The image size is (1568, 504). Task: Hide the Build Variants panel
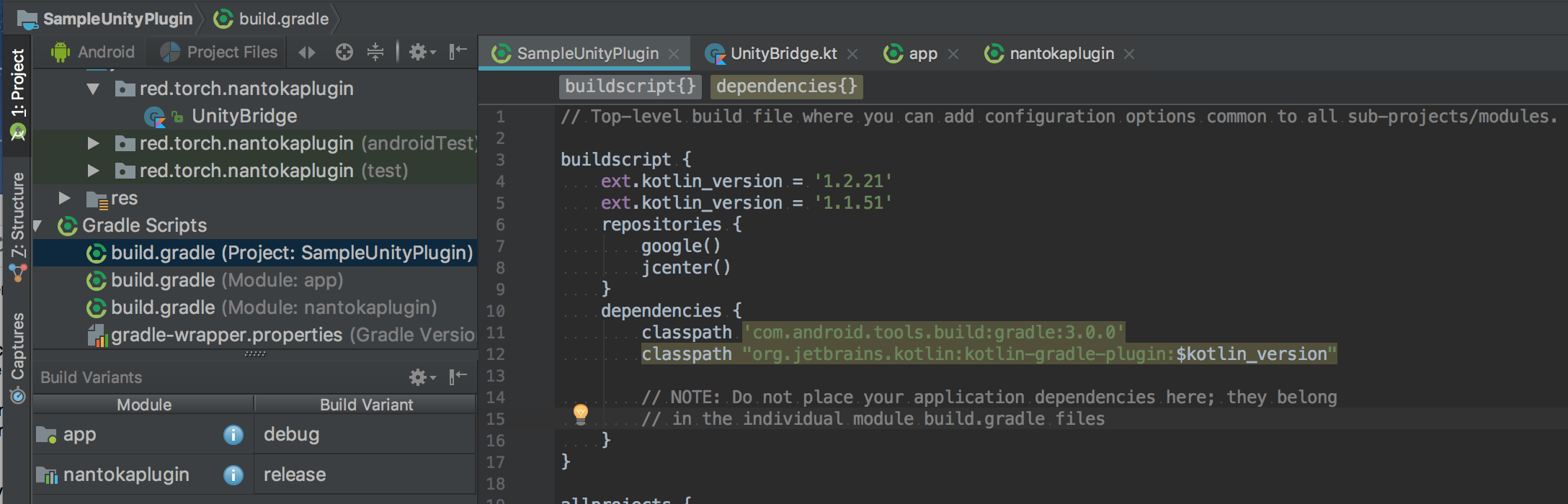tap(458, 377)
